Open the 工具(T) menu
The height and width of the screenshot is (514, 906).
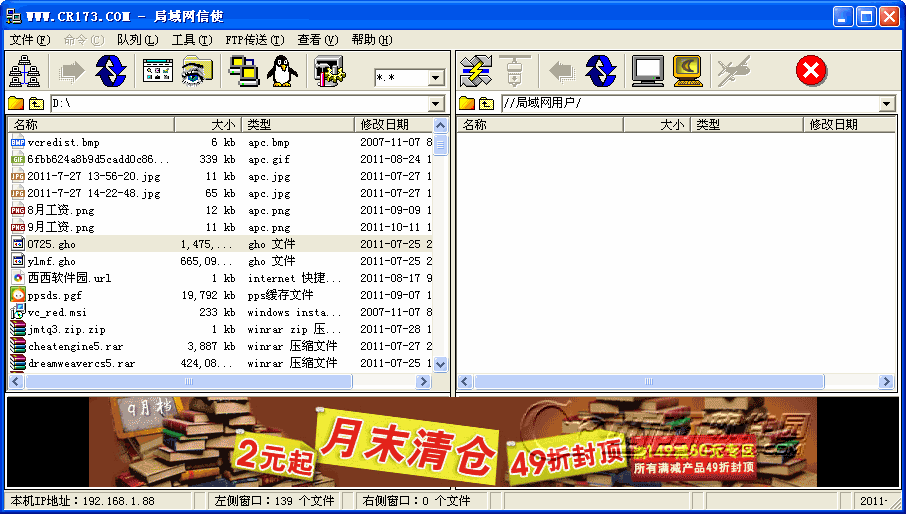[192, 40]
